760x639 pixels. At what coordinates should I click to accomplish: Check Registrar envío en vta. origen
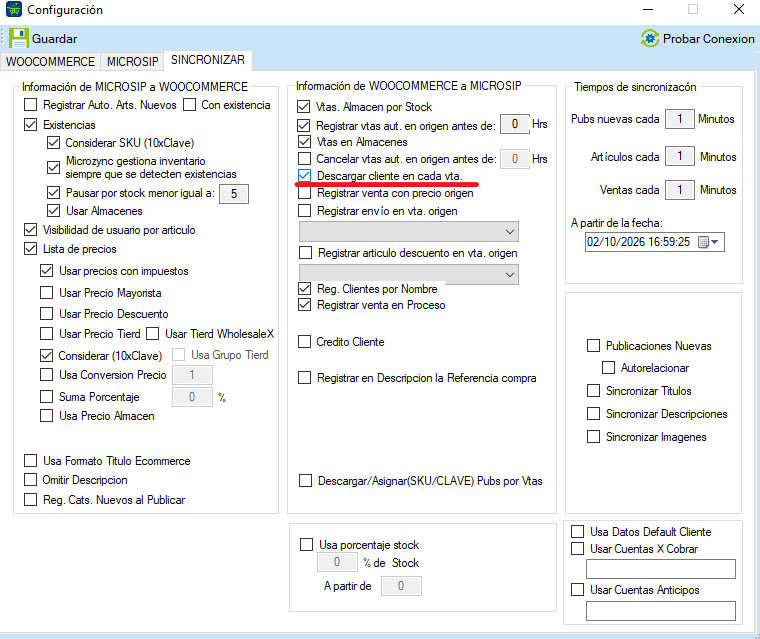[304, 210]
